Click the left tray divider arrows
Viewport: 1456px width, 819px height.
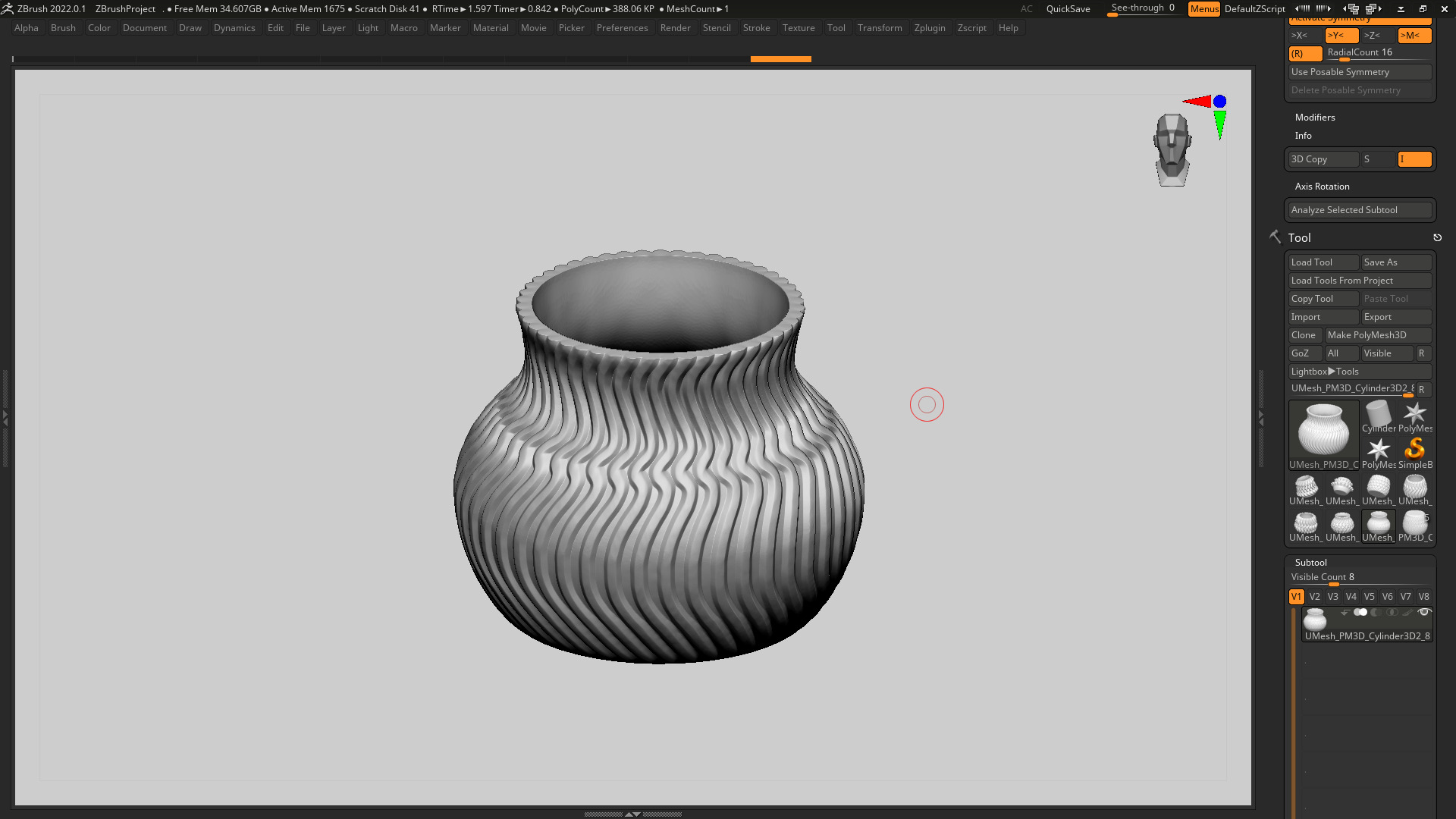coord(5,418)
